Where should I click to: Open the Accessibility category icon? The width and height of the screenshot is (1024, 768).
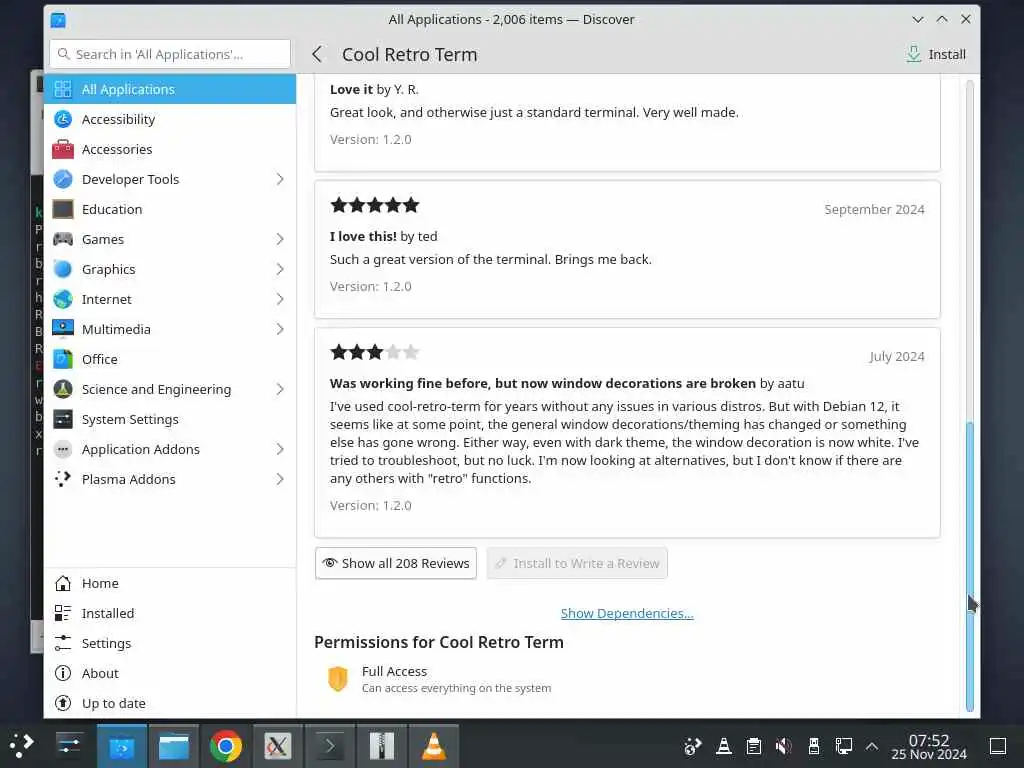click(x=63, y=119)
